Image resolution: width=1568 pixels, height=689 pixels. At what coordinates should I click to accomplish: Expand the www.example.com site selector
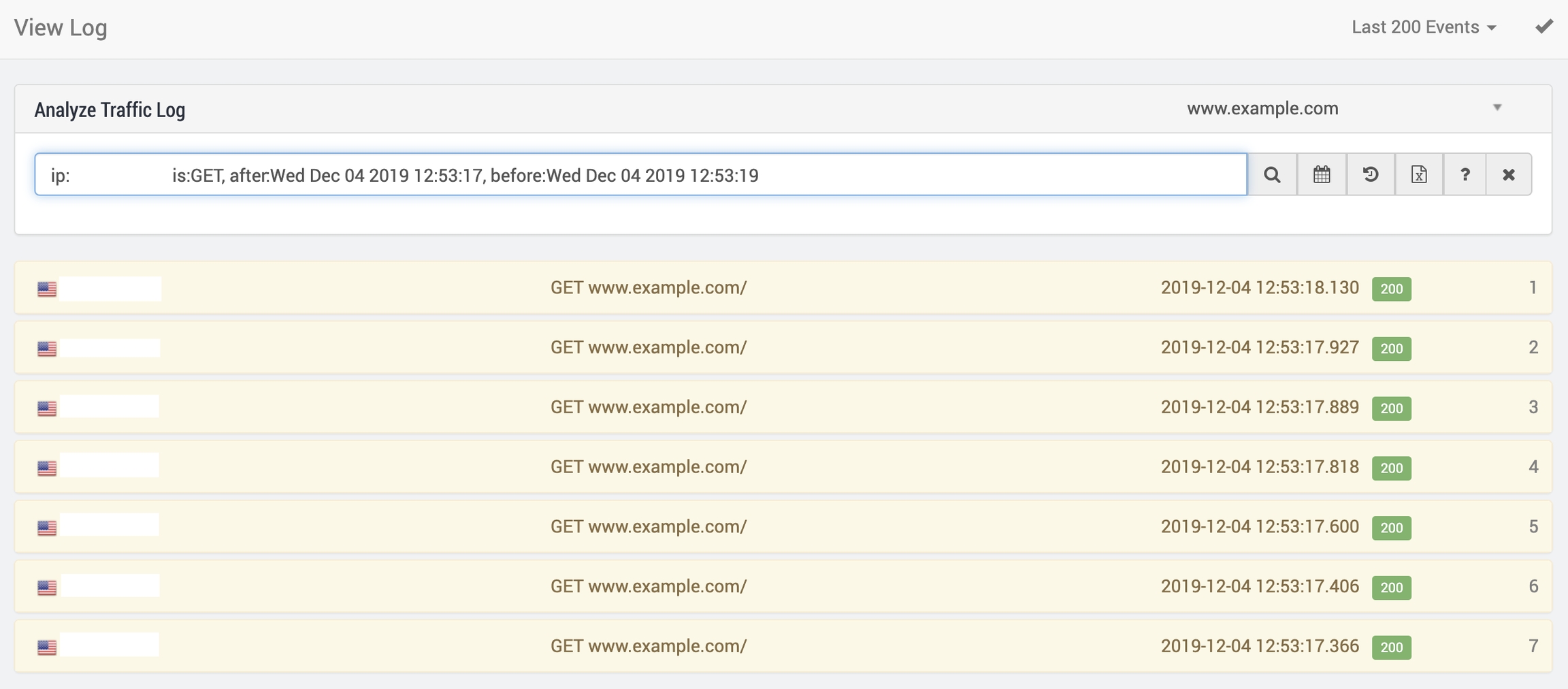[1262, 108]
